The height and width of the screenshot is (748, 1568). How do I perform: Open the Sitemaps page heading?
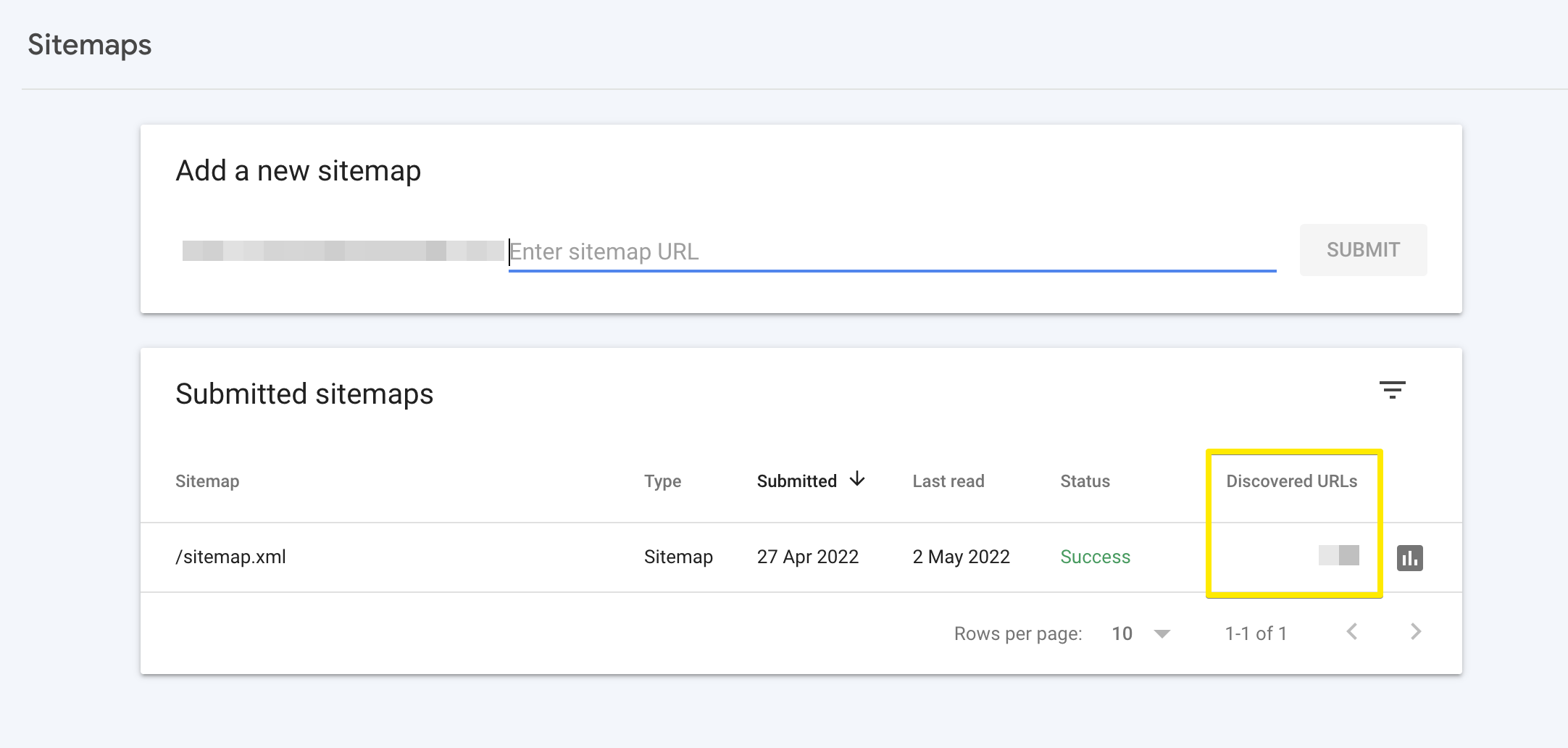pos(90,44)
